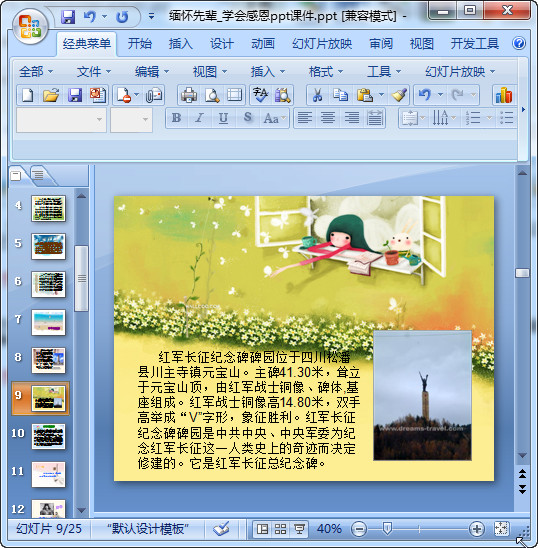Expand the 工具 dropdown menu
The width and height of the screenshot is (538, 548).
point(383,72)
